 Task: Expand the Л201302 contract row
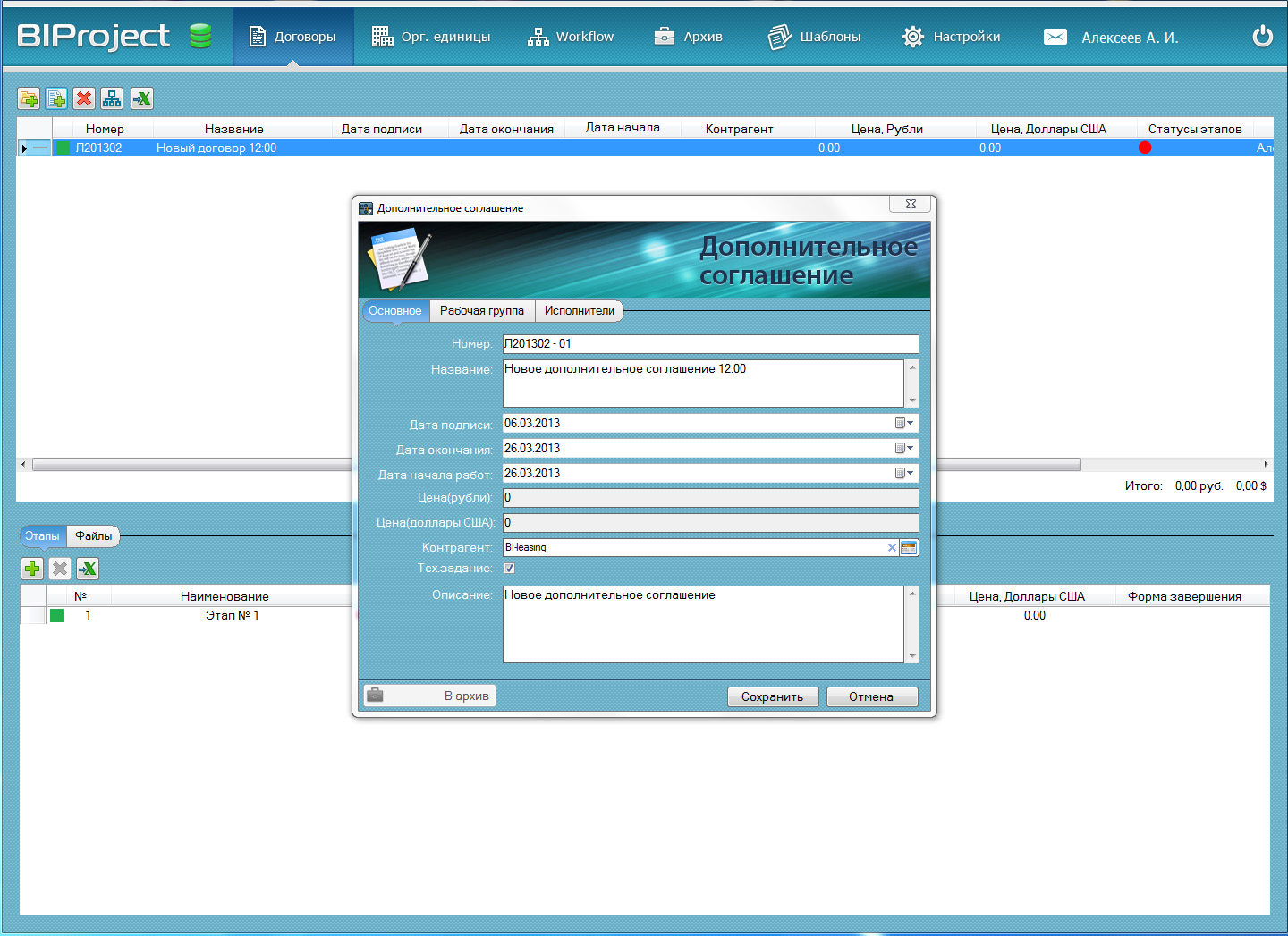[24, 148]
